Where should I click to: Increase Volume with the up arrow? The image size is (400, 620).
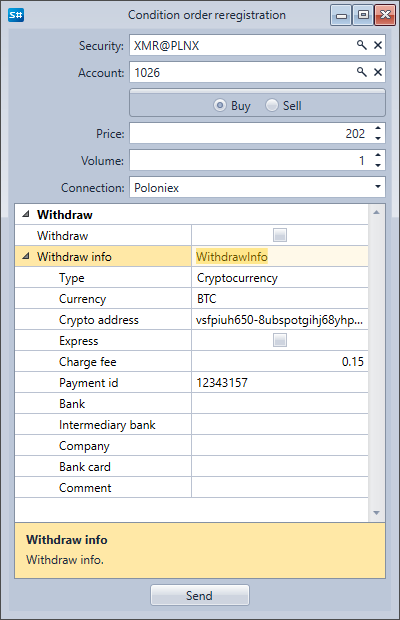tap(378, 155)
